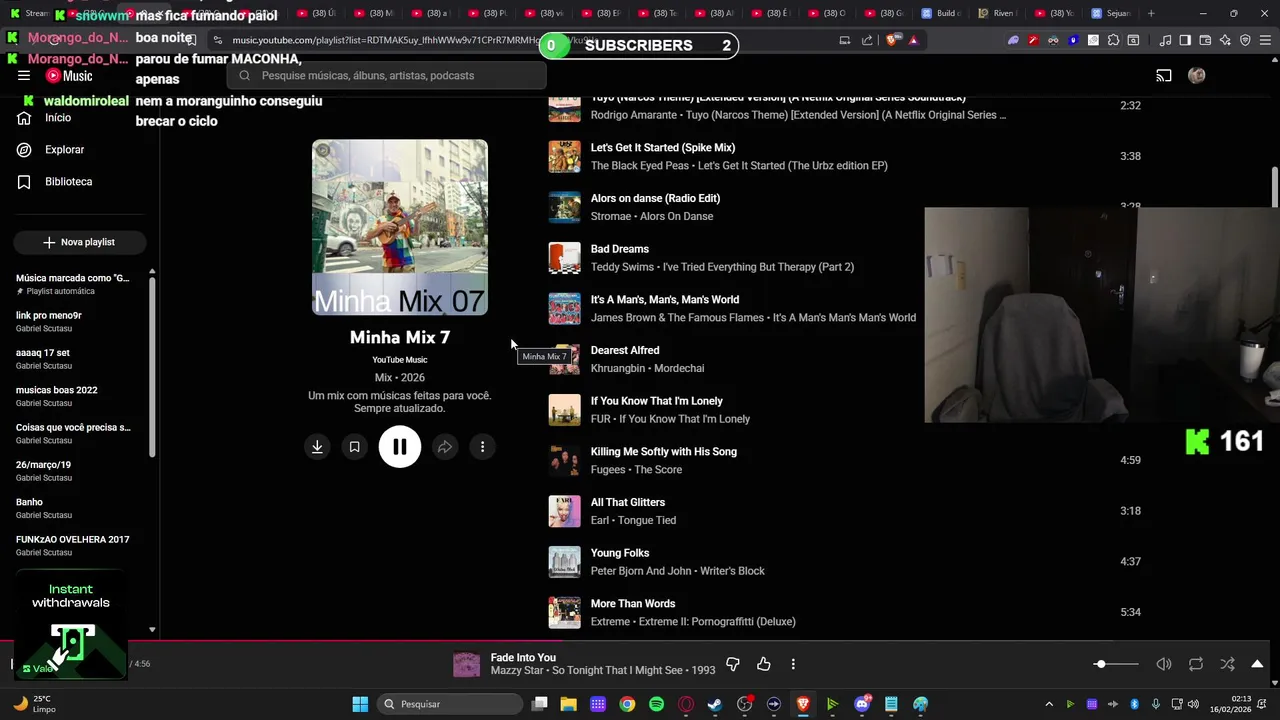Click the Alors on danse album art

pyautogui.click(x=564, y=207)
